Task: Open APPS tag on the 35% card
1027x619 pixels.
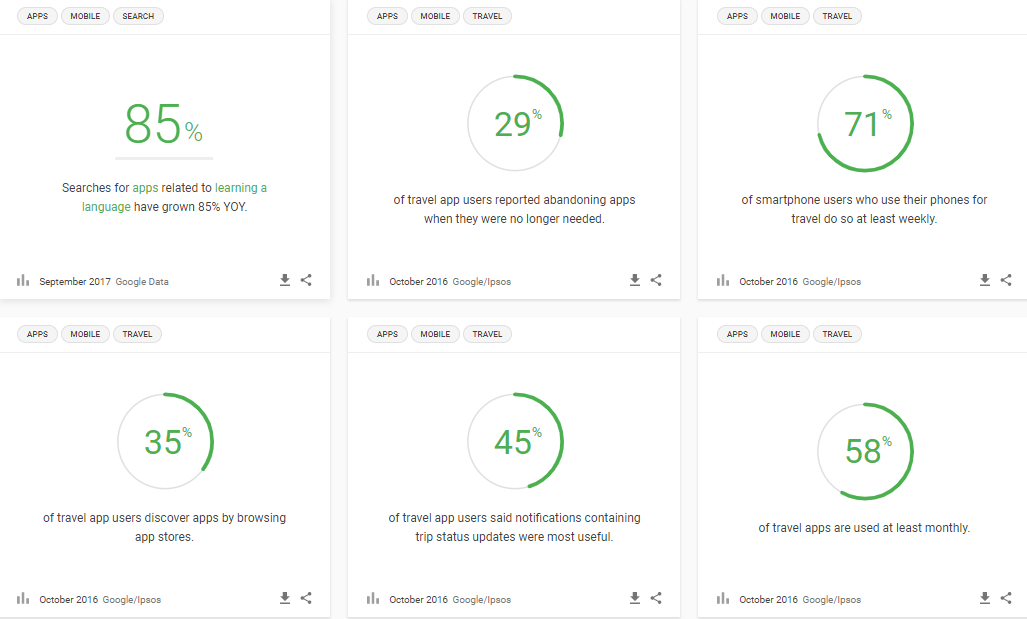Action: click(x=37, y=334)
